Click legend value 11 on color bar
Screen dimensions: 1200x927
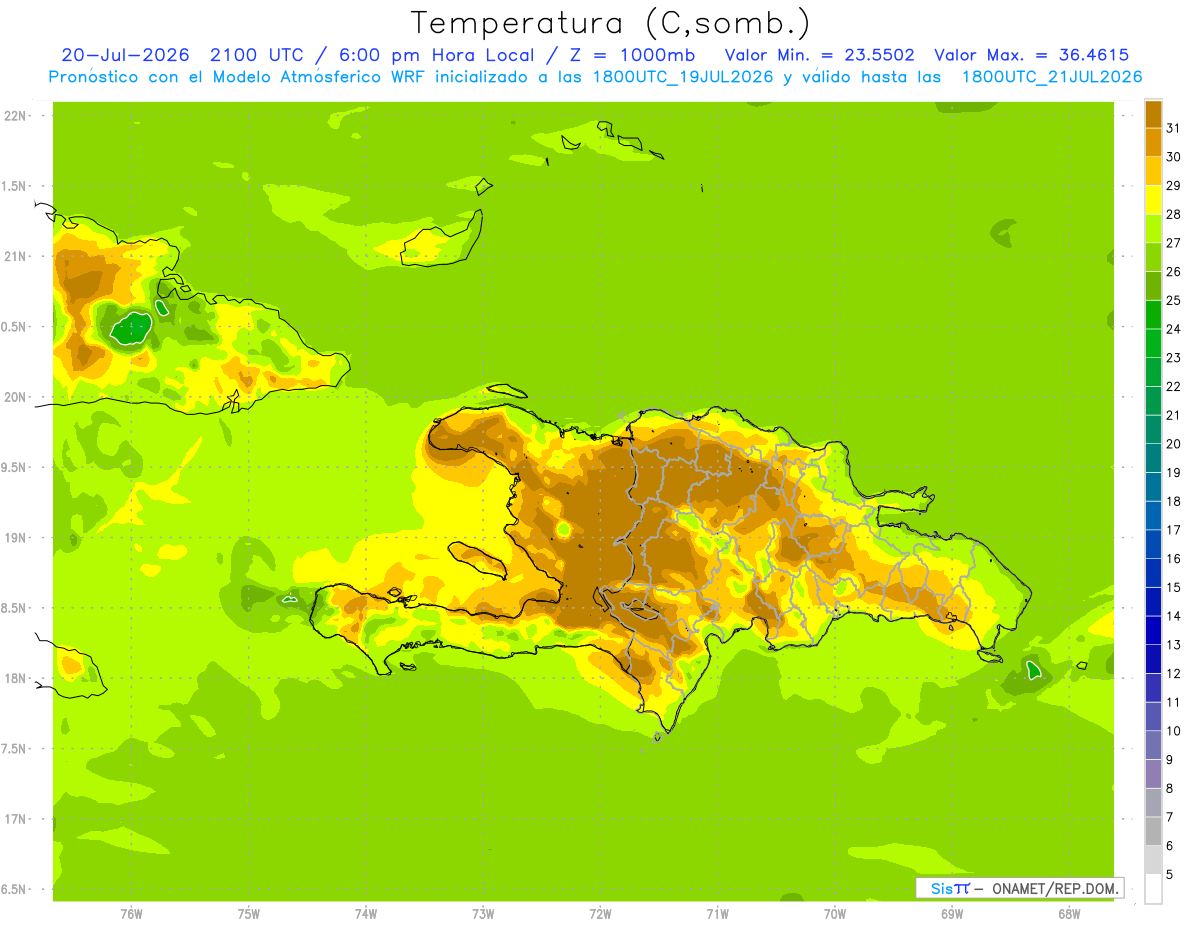coord(1173,702)
